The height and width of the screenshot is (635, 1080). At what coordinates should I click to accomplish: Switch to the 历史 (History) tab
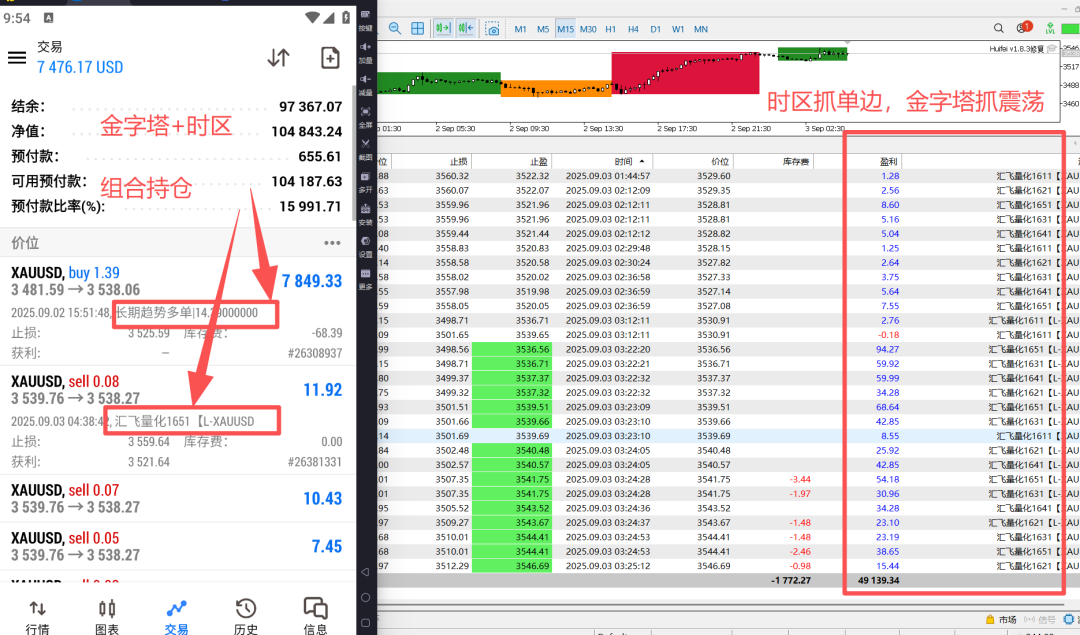coord(246,616)
